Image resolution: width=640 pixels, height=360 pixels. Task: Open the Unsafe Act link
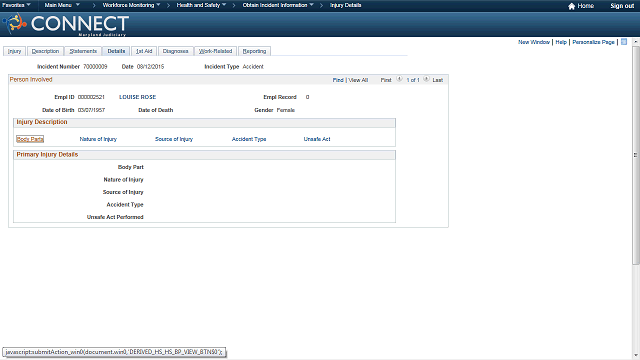point(317,139)
